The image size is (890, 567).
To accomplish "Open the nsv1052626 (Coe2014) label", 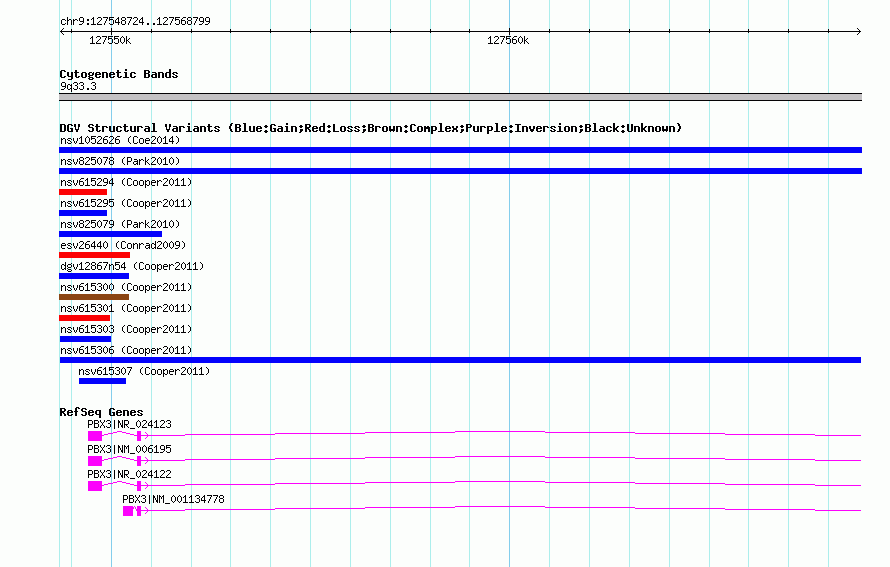I will (x=120, y=140).
